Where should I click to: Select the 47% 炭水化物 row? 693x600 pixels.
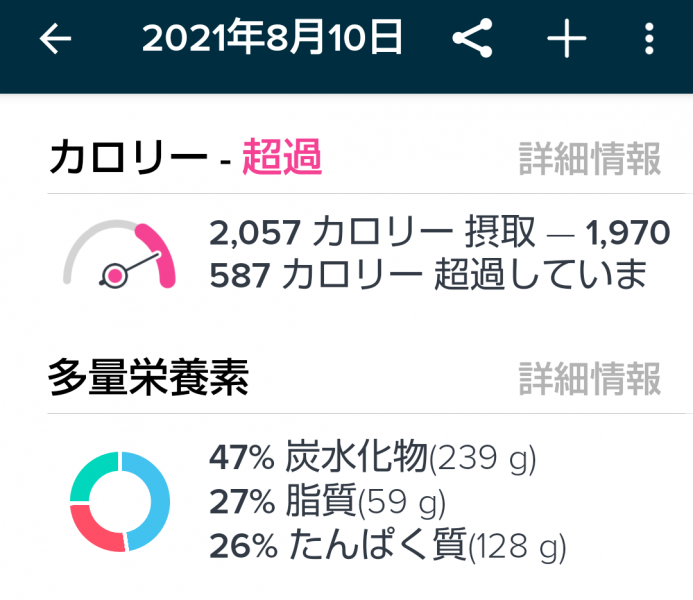click(x=372, y=458)
